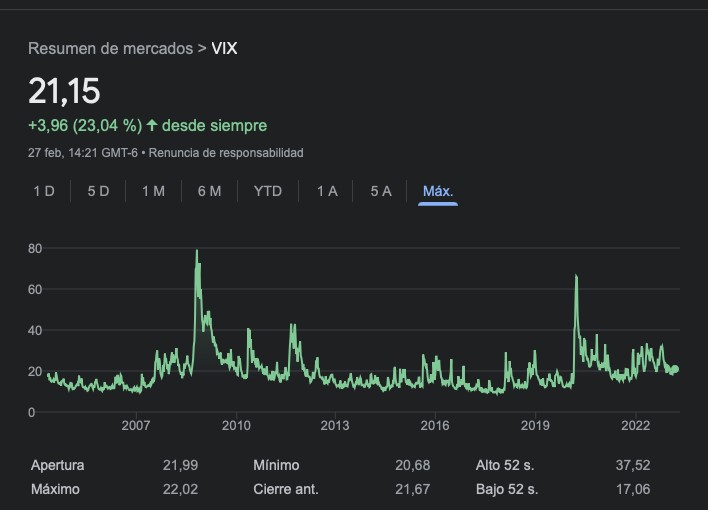Choose the 6 M range tab
708x510 pixels.
coord(209,191)
